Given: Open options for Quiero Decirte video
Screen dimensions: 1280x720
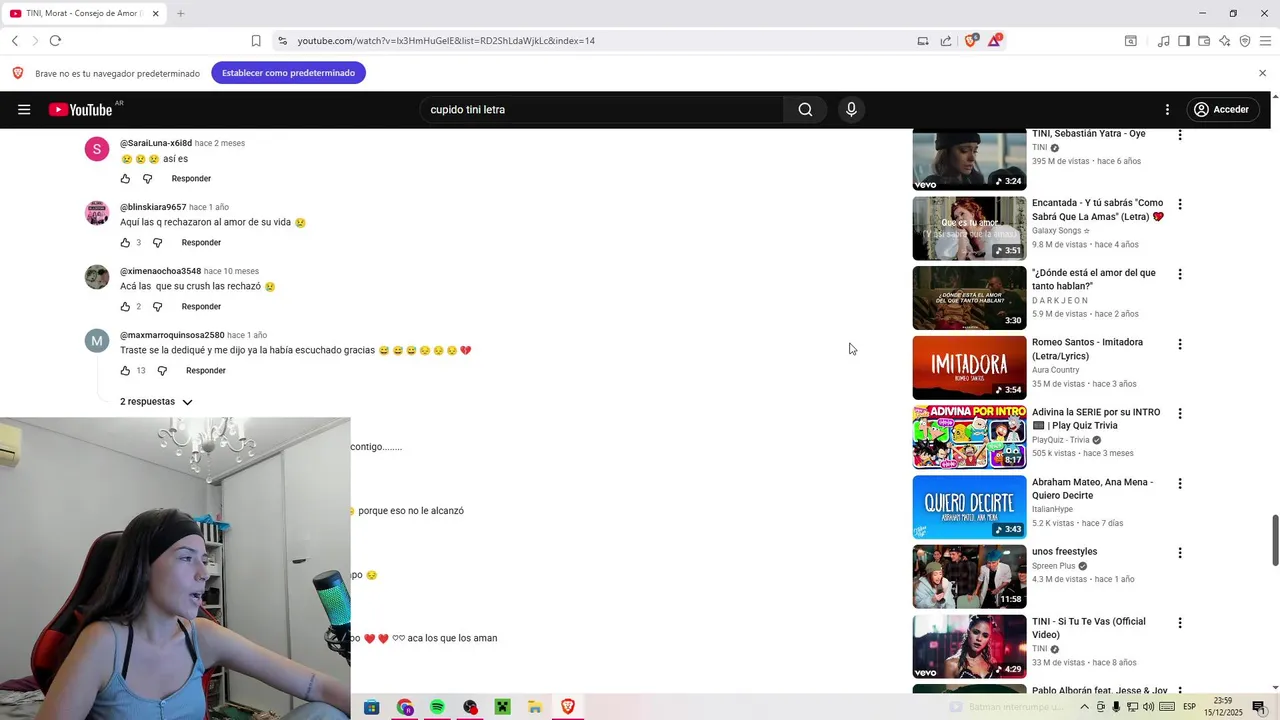Looking at the screenshot, I should (1180, 483).
